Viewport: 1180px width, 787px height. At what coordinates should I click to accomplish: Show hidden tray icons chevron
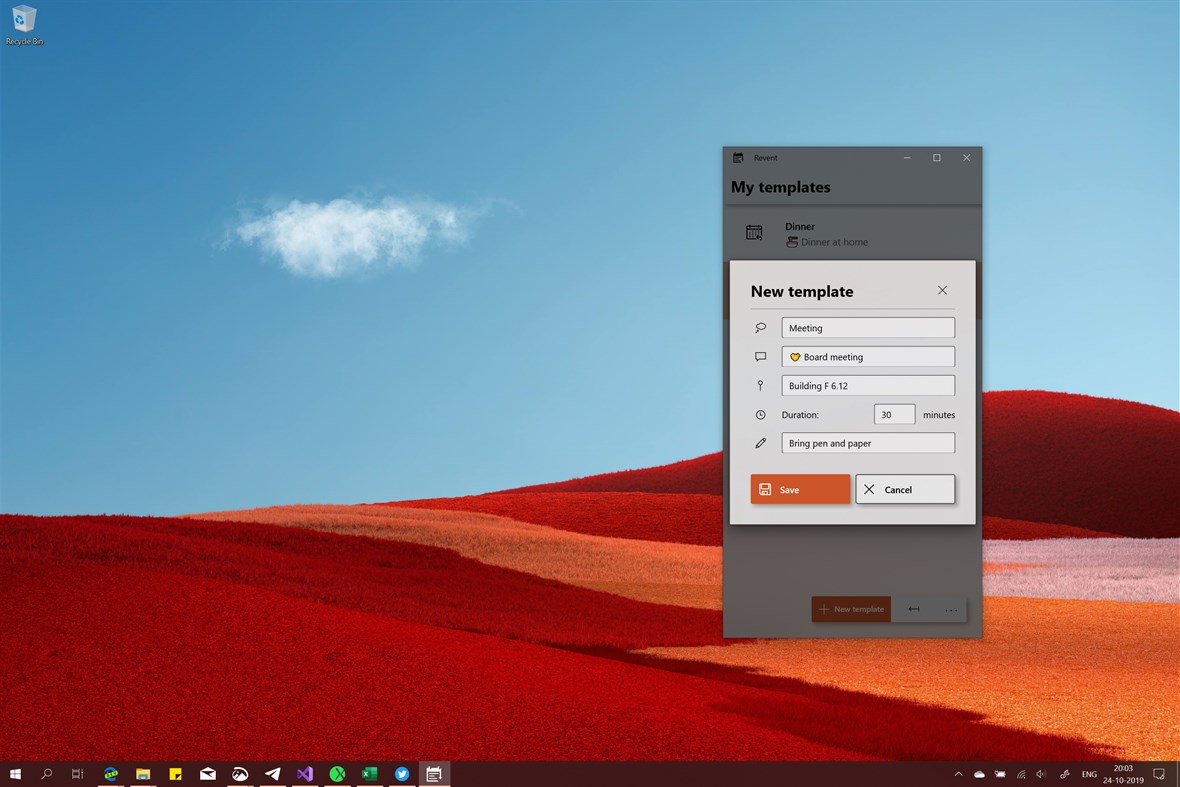958,773
